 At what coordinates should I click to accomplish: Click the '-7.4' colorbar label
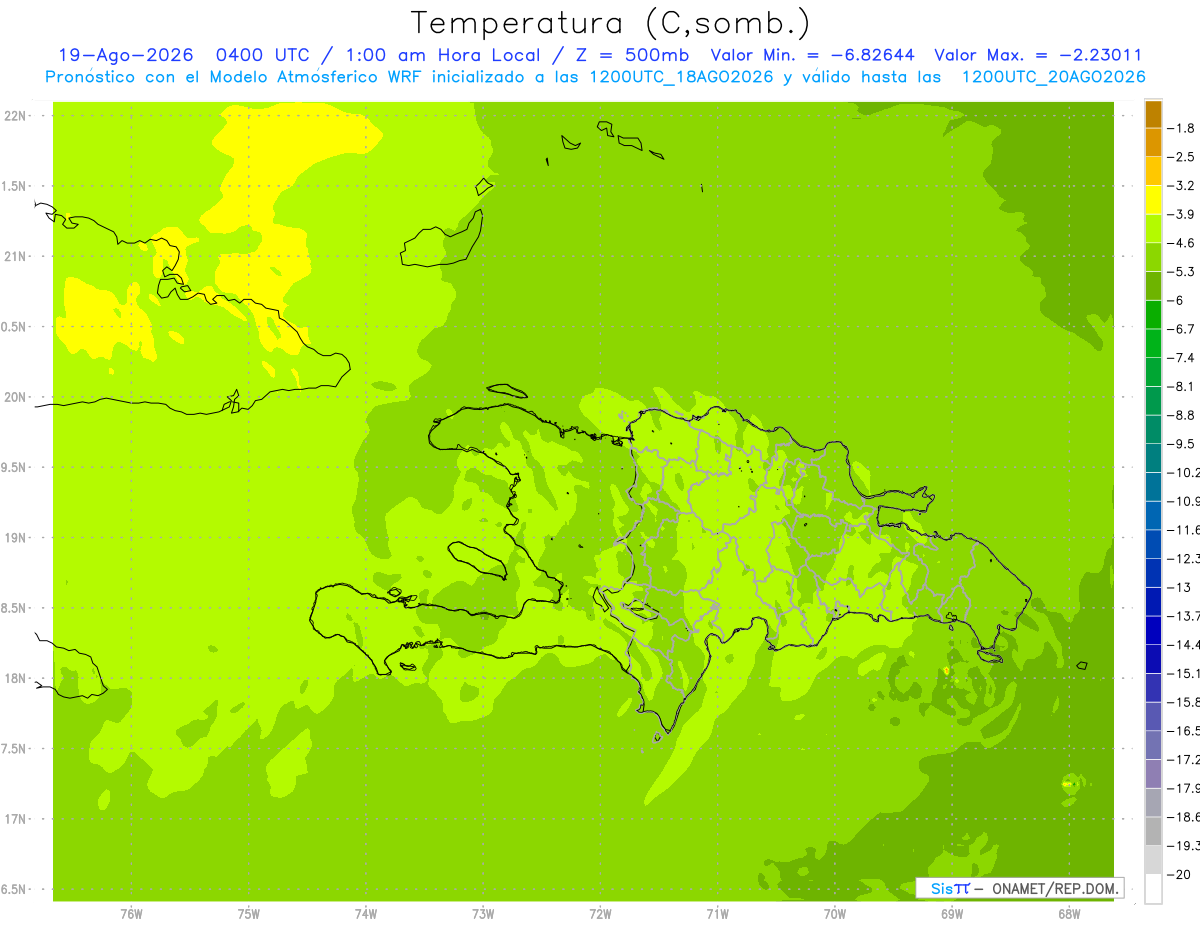1181,358
